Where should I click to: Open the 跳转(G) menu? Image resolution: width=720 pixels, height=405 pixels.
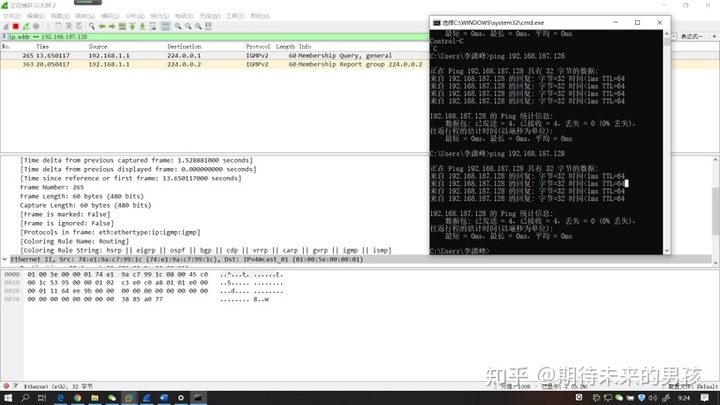coord(85,16)
